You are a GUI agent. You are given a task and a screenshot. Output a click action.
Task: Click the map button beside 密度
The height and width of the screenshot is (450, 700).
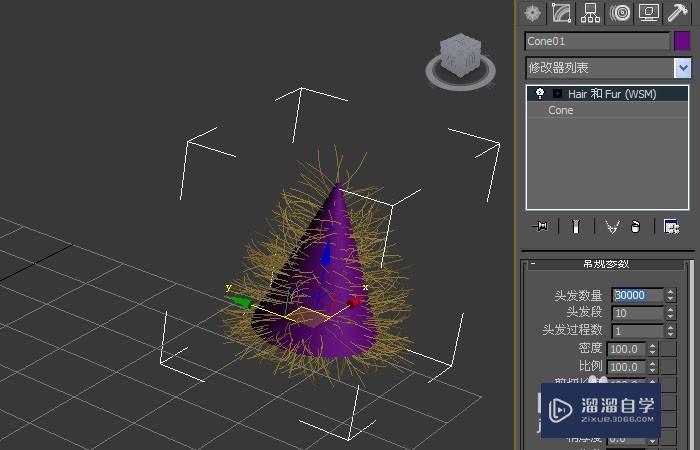(669, 349)
